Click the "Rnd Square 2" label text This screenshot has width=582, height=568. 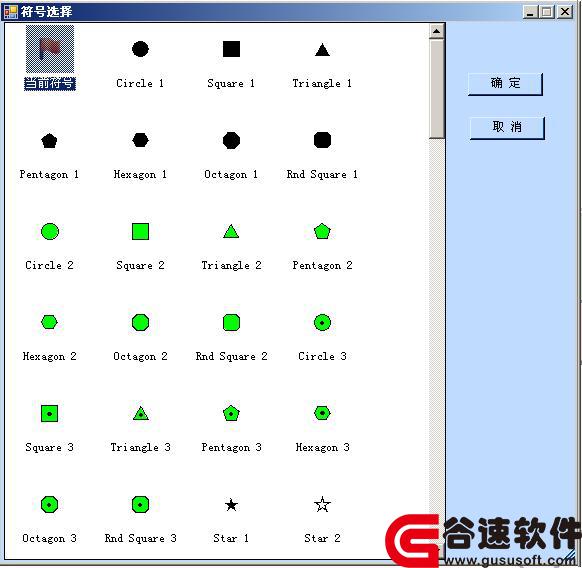click(231, 356)
